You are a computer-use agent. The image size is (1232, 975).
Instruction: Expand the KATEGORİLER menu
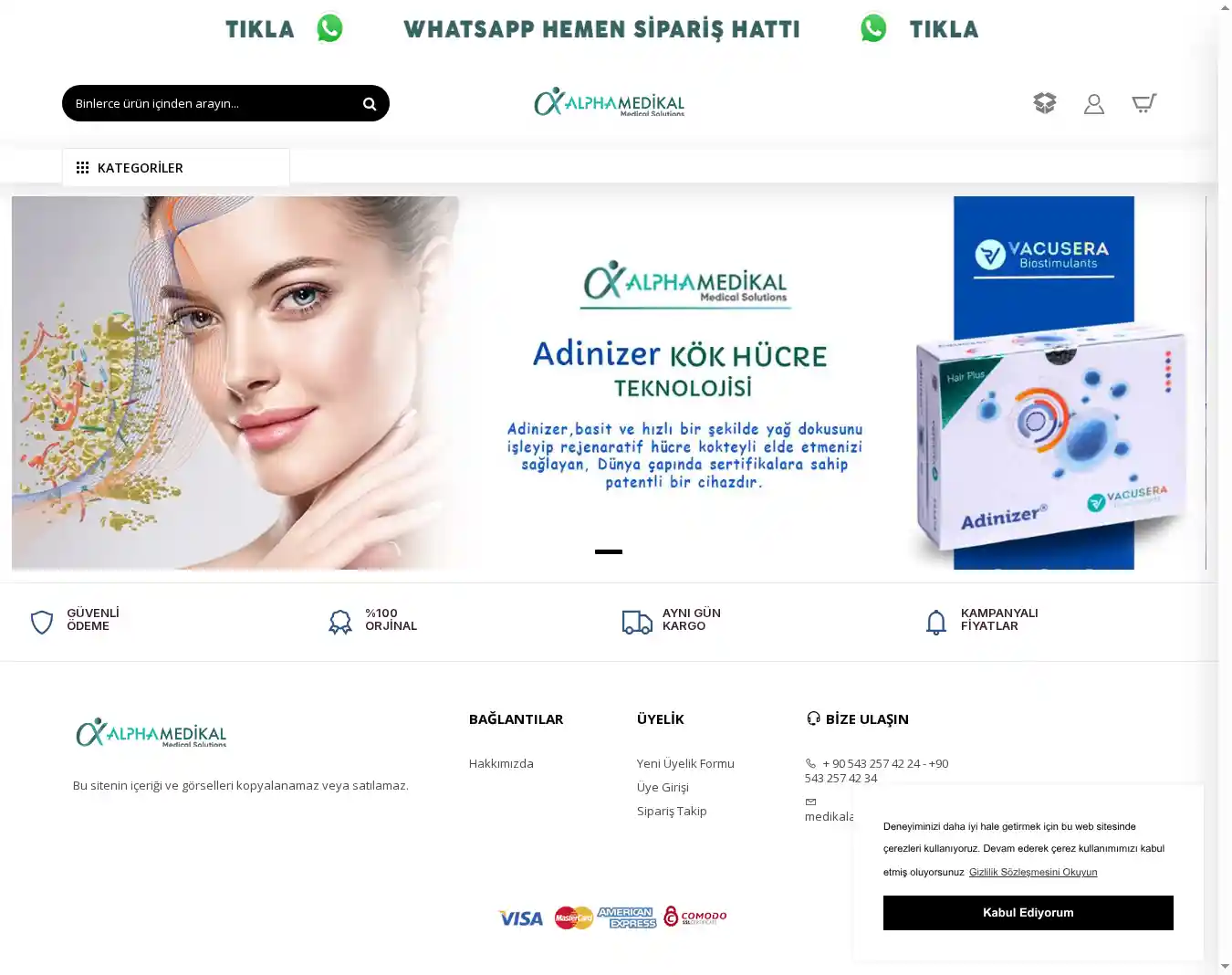coord(176,168)
